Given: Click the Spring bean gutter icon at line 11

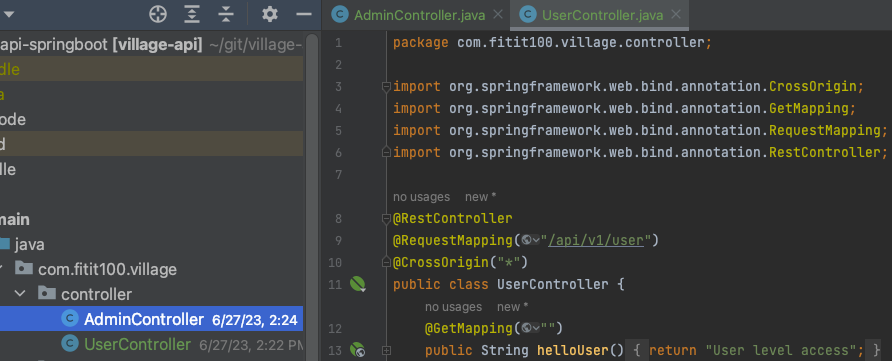Looking at the screenshot, I should 357,284.
